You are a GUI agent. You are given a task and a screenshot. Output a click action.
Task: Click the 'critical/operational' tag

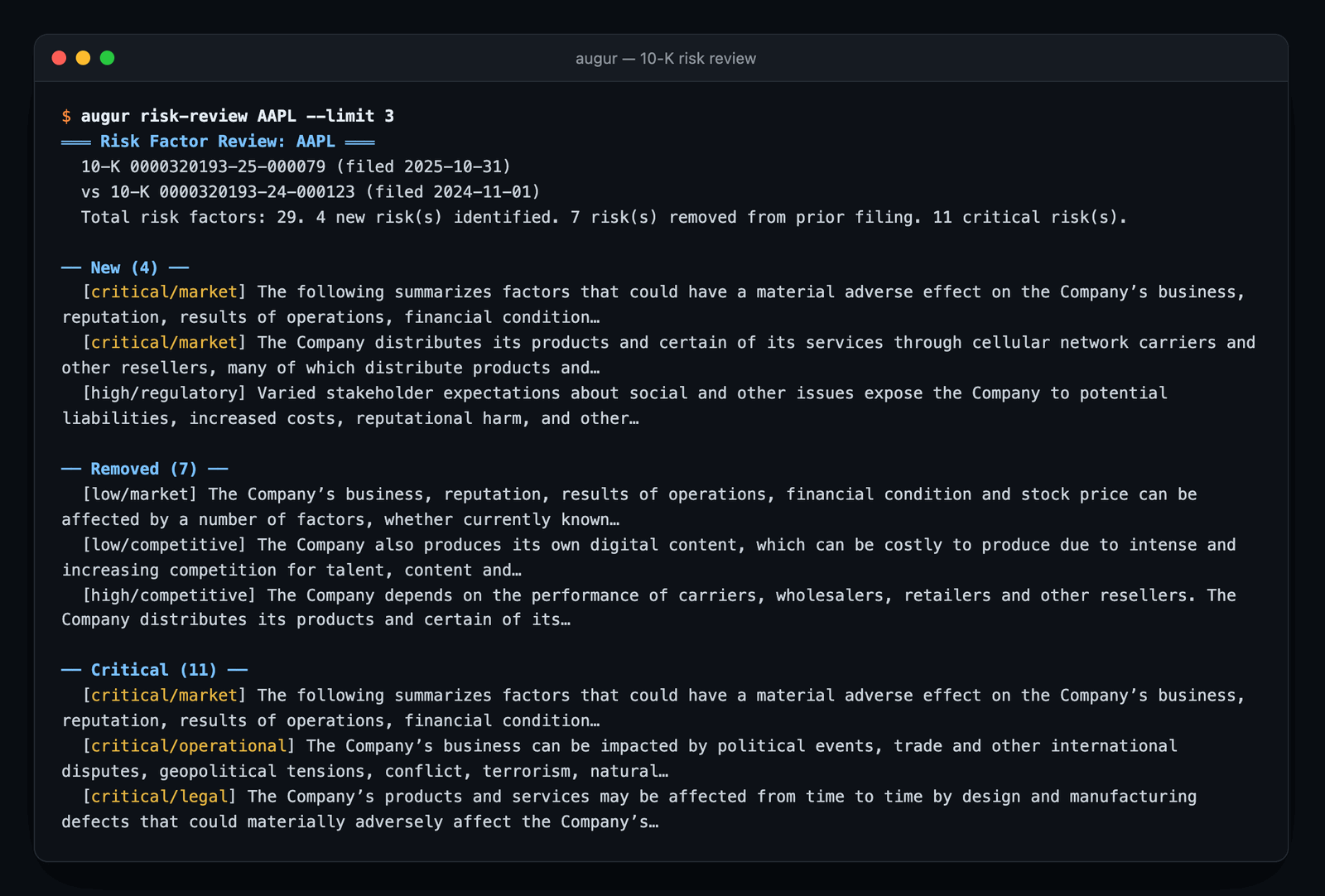189,746
